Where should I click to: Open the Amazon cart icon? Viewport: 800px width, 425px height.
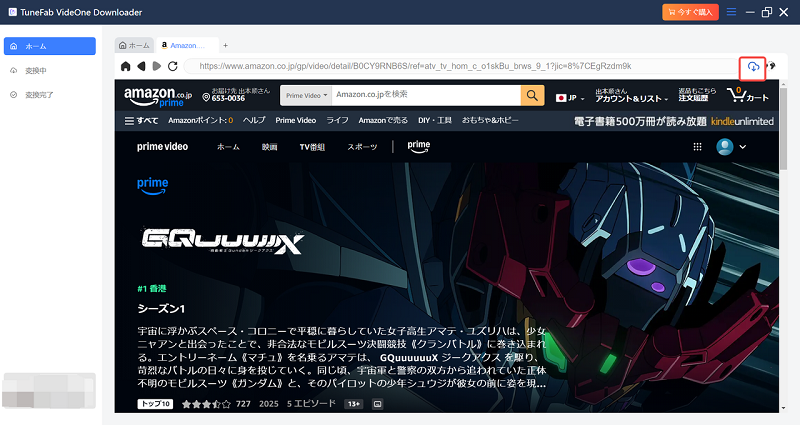point(747,95)
